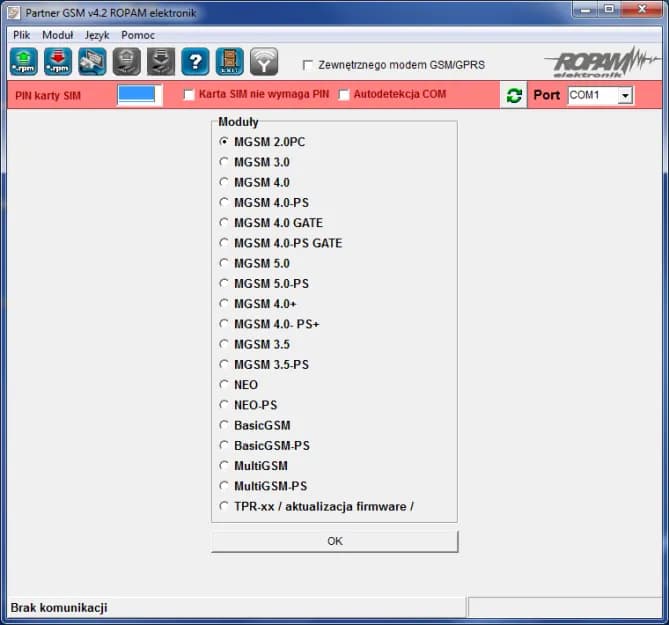Open the Język menu
Screen dimensions: 669x625
(97, 35)
